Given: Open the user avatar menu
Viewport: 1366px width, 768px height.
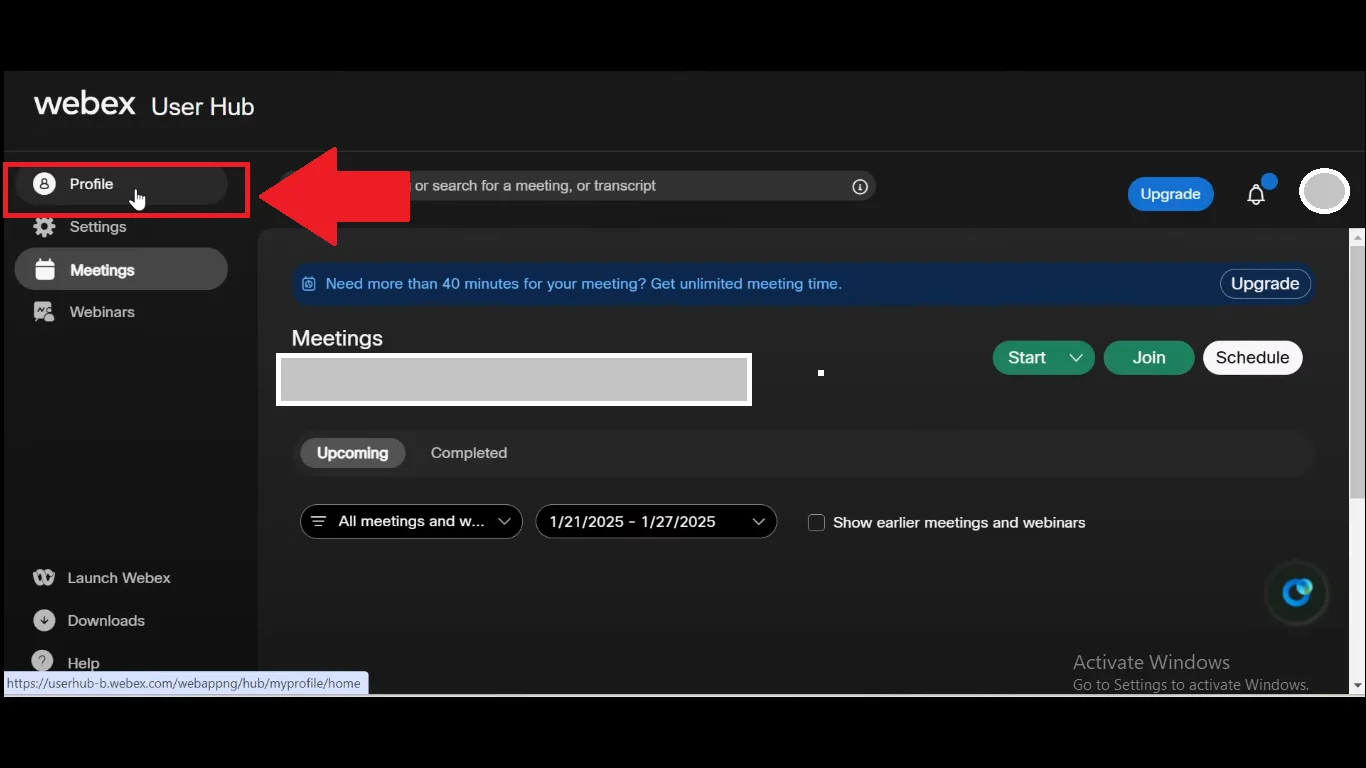Looking at the screenshot, I should point(1324,191).
